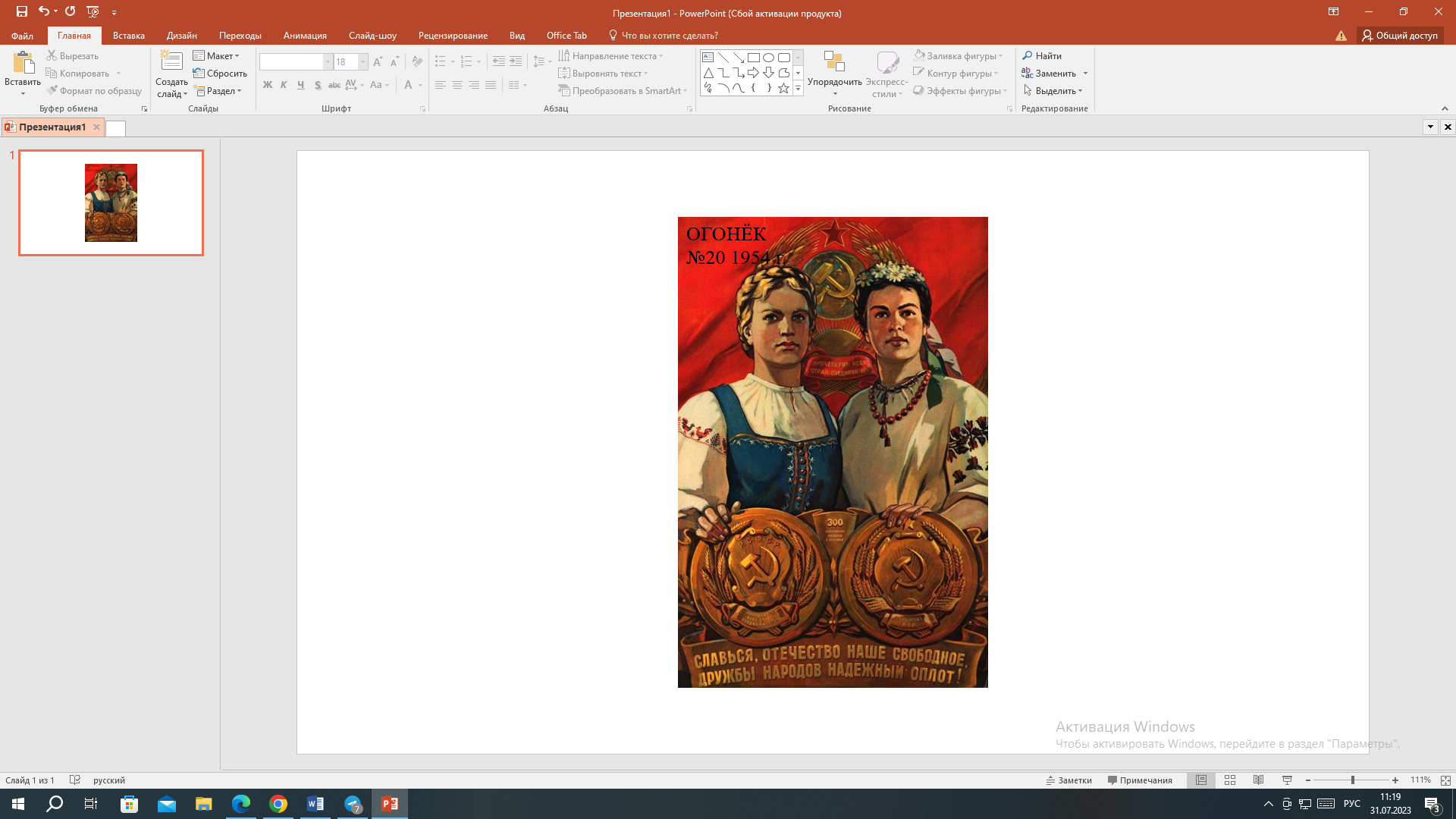Expand Заливка фигуры fill dropdown
The image size is (1456, 819).
point(959,56)
